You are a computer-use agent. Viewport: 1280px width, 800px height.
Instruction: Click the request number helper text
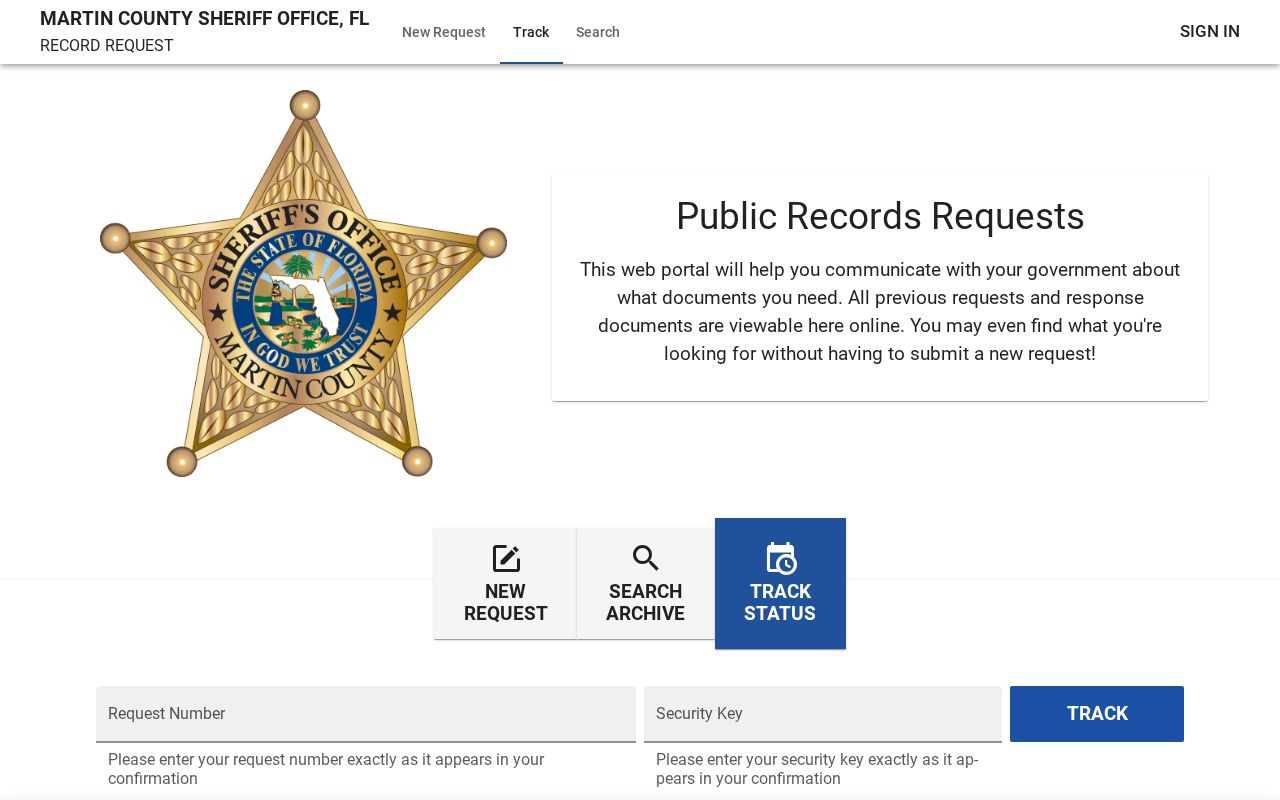click(x=326, y=769)
